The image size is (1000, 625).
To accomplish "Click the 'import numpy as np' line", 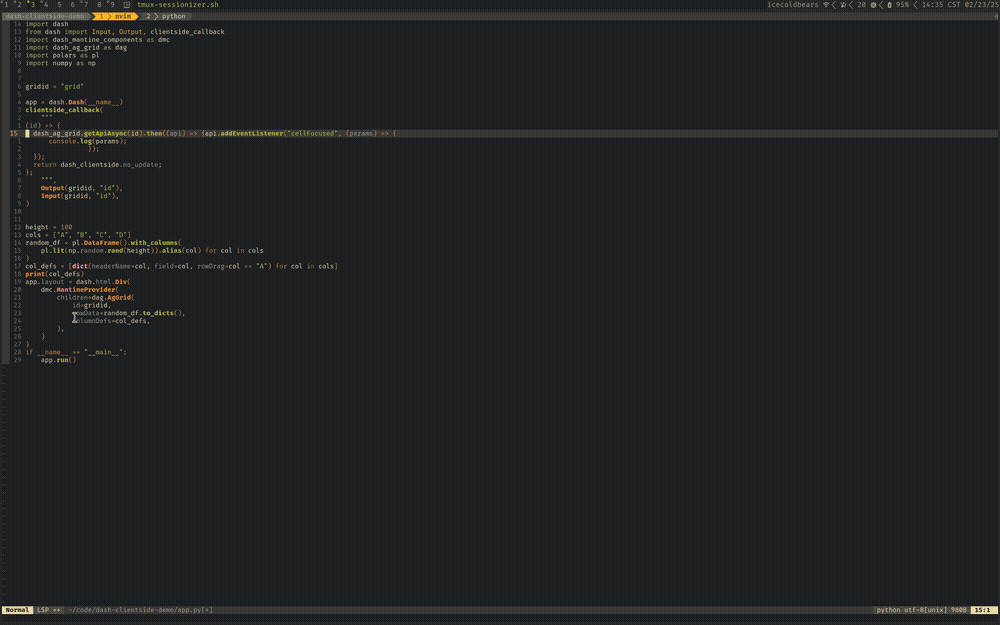I will (x=61, y=63).
